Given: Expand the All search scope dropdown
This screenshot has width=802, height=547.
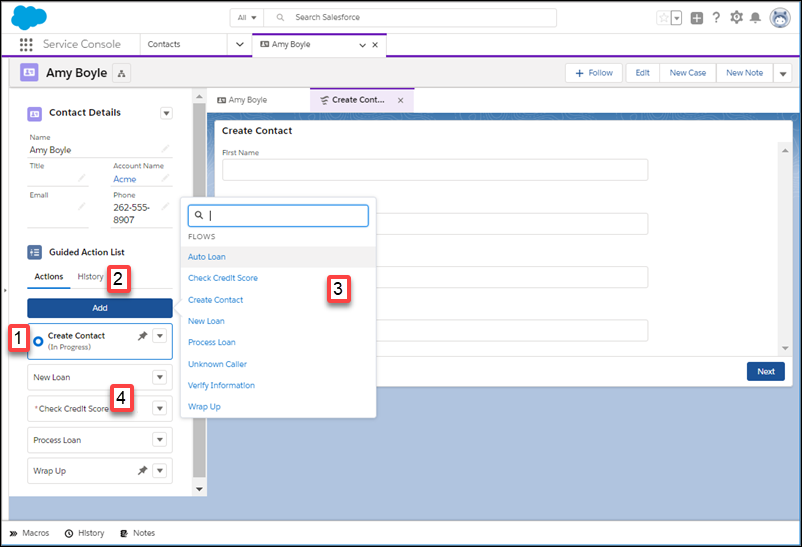Looking at the screenshot, I should point(247,17).
